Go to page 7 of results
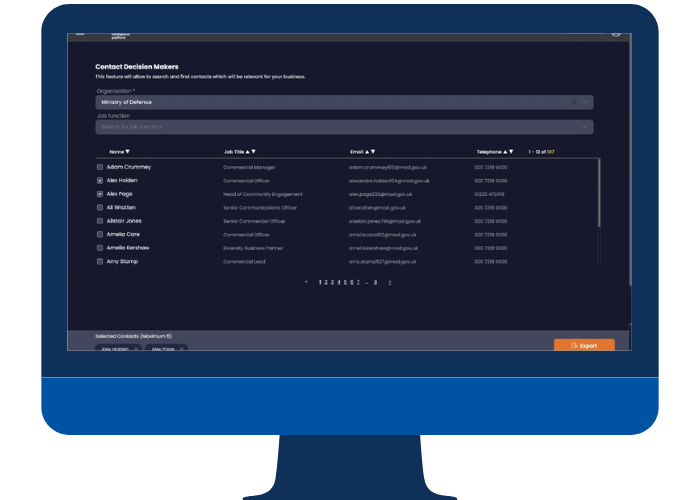Image resolution: width=700 pixels, height=500 pixels. (358, 282)
